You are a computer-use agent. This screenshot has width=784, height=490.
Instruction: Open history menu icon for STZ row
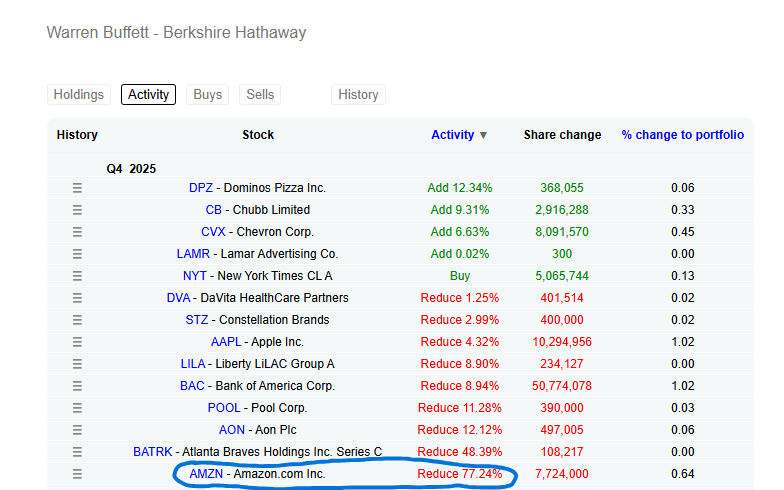click(77, 320)
